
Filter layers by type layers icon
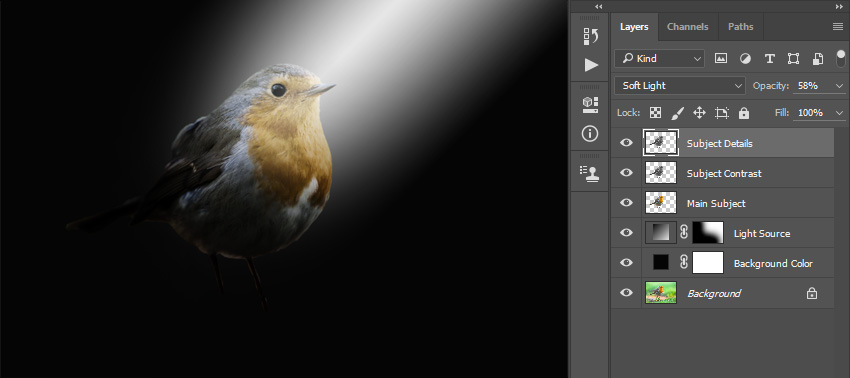click(769, 59)
